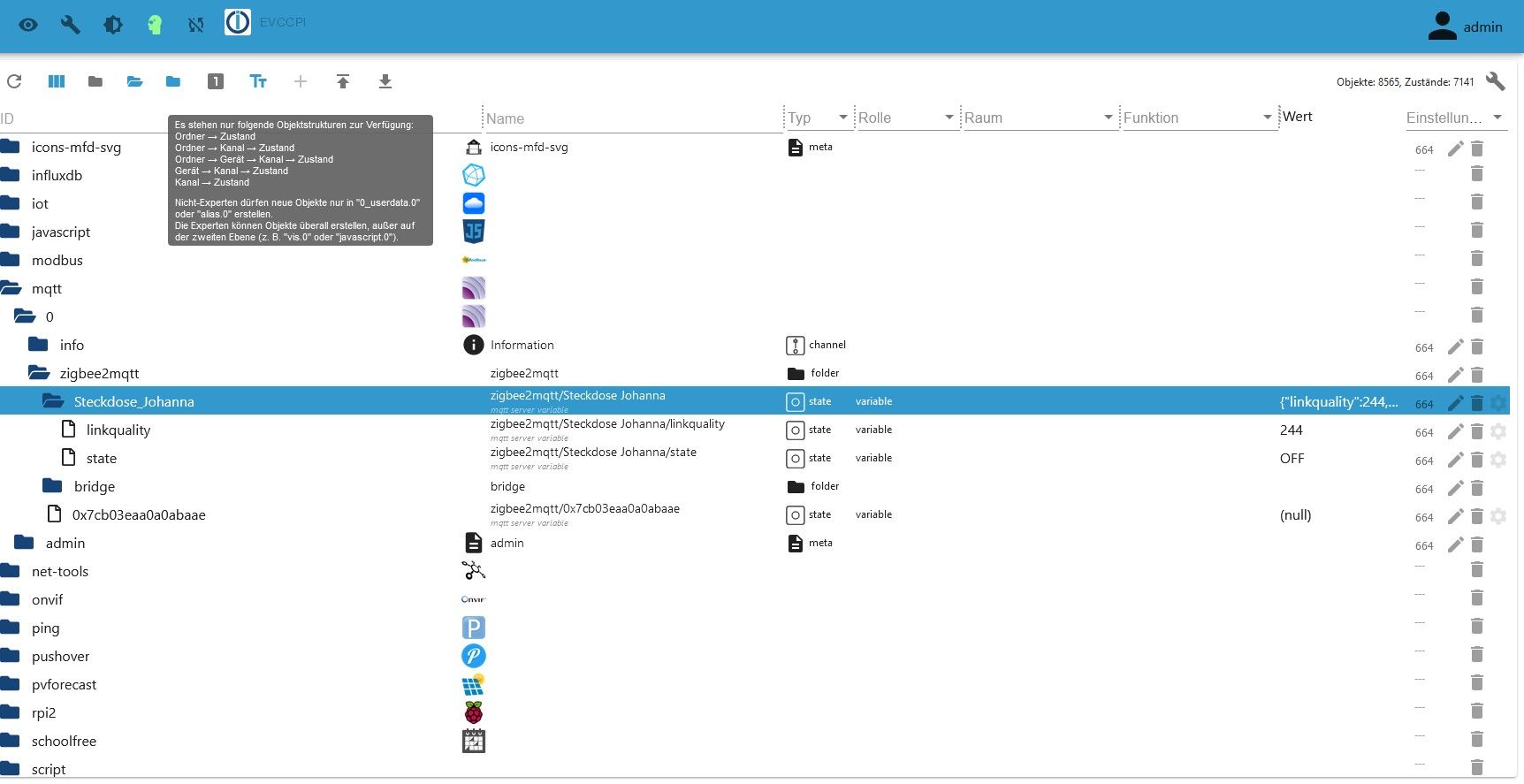Viewport: 1524px width, 784px height.
Task: Toggle the text size Tt icon
Action: [x=258, y=81]
